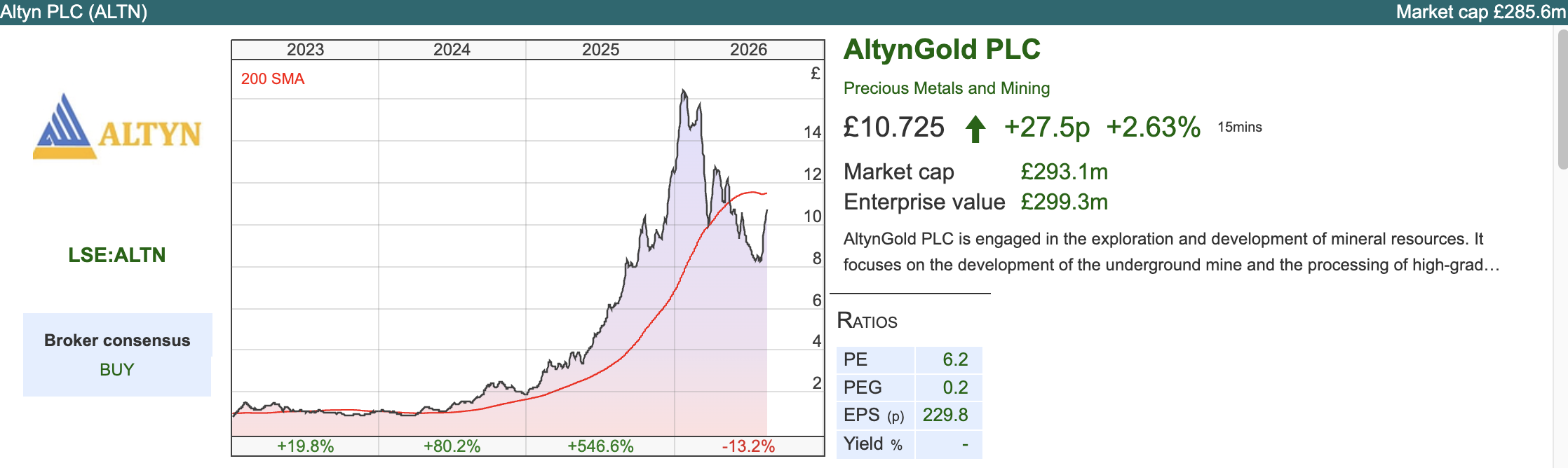Click the -13.2% yearly return cell
The height and width of the screenshot is (468, 1568).
(748, 446)
